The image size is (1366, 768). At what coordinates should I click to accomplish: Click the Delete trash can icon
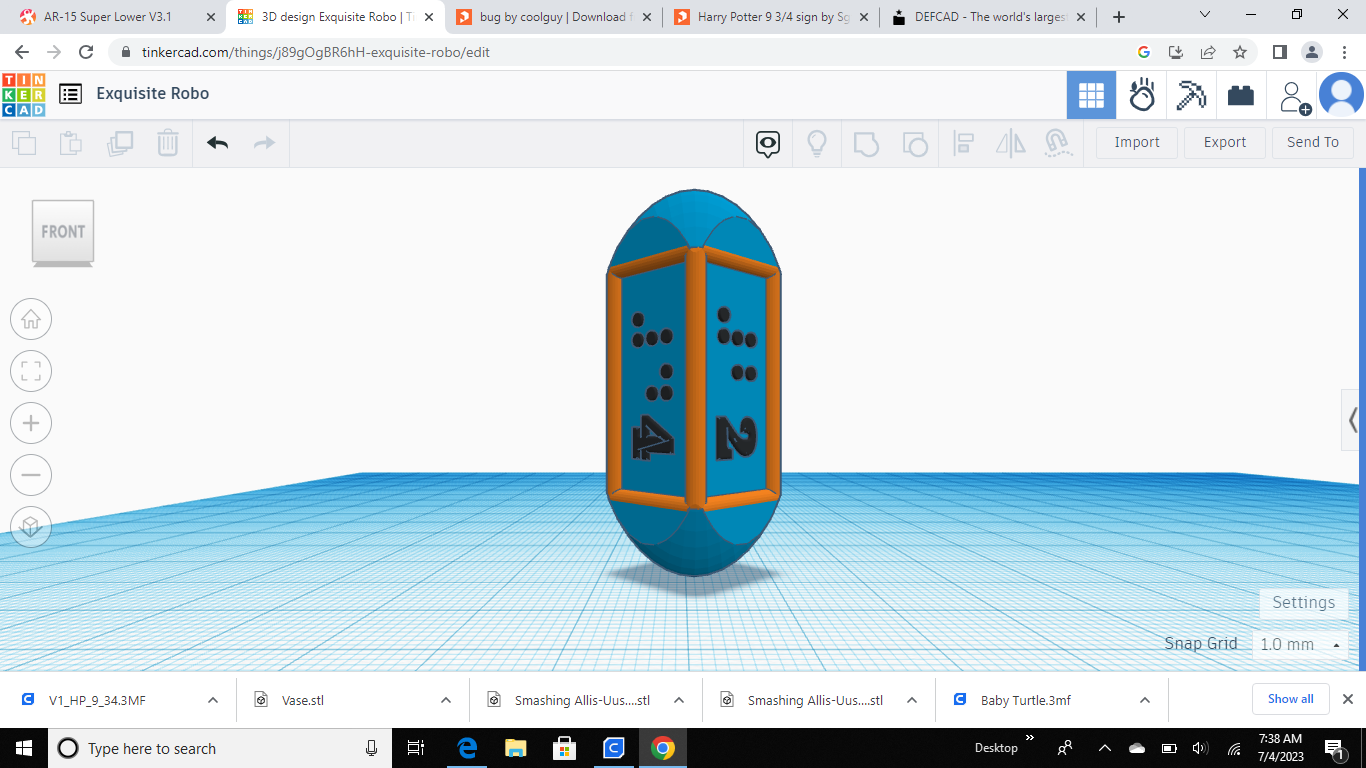167,143
